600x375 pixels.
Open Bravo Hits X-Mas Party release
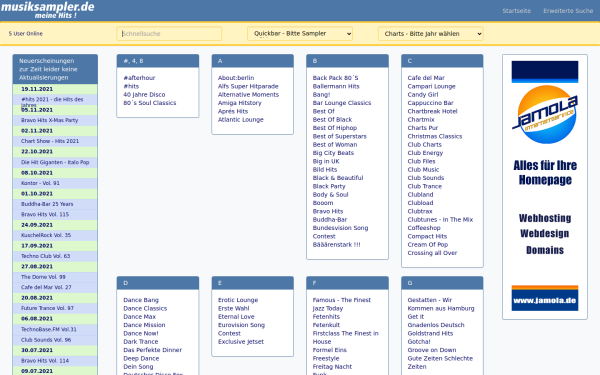[49, 120]
